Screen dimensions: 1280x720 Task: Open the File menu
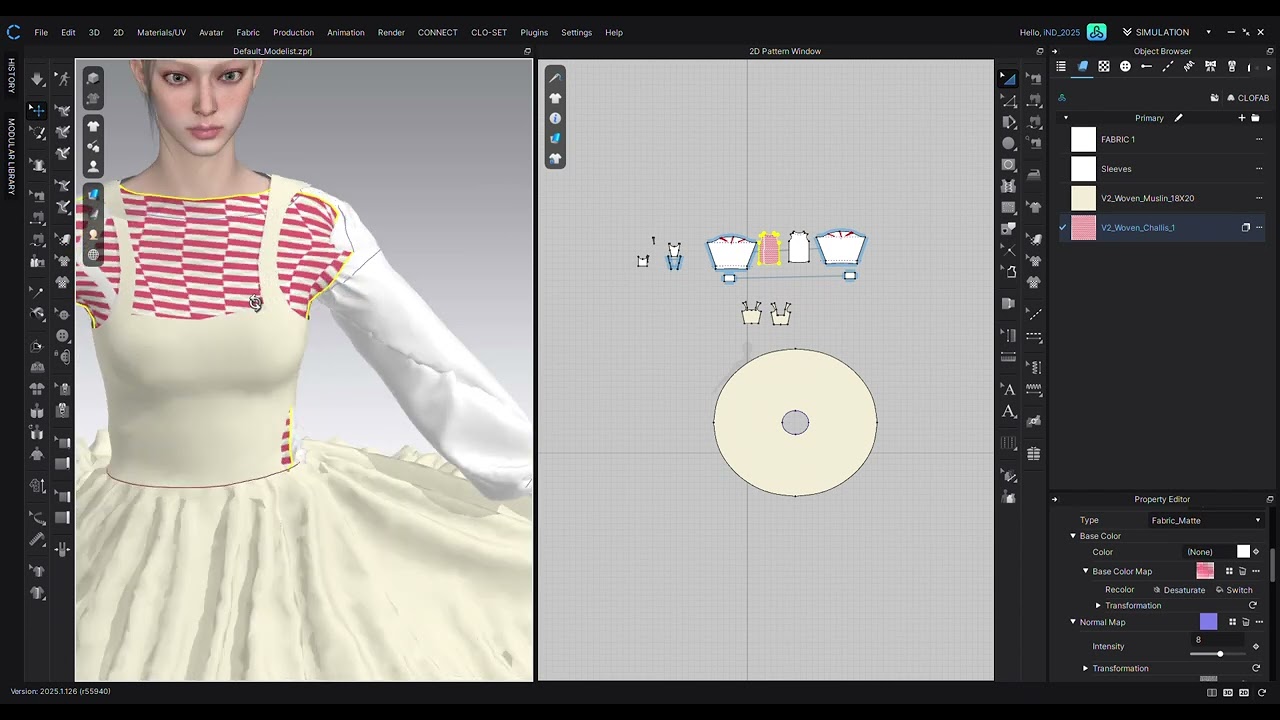[x=41, y=32]
